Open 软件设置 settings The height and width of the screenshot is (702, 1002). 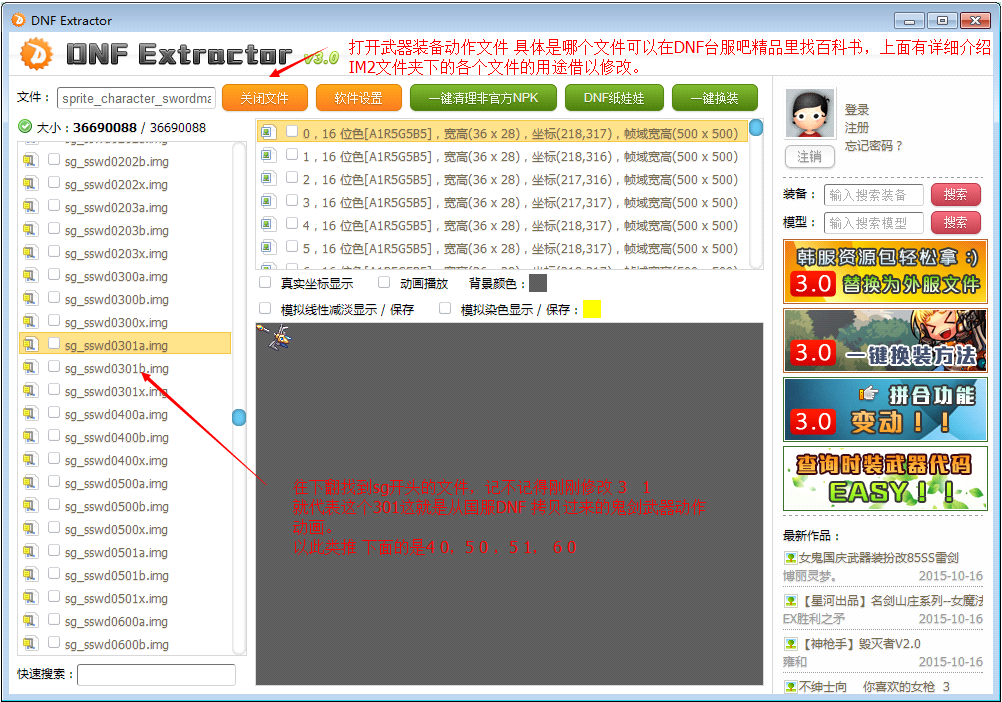358,98
